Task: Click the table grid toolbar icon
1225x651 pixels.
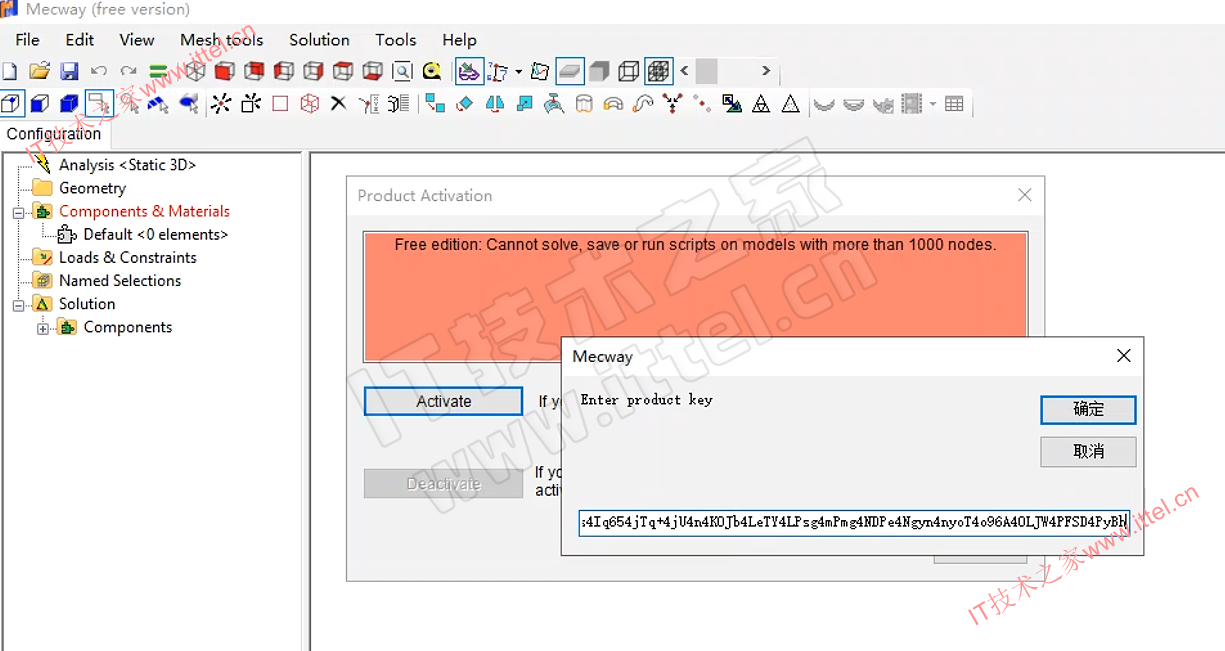Action: tap(954, 103)
